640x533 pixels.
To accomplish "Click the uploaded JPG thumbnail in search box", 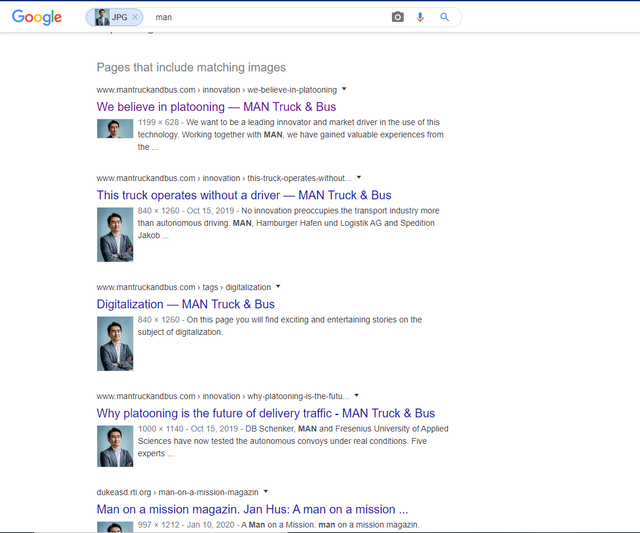I will [x=102, y=17].
